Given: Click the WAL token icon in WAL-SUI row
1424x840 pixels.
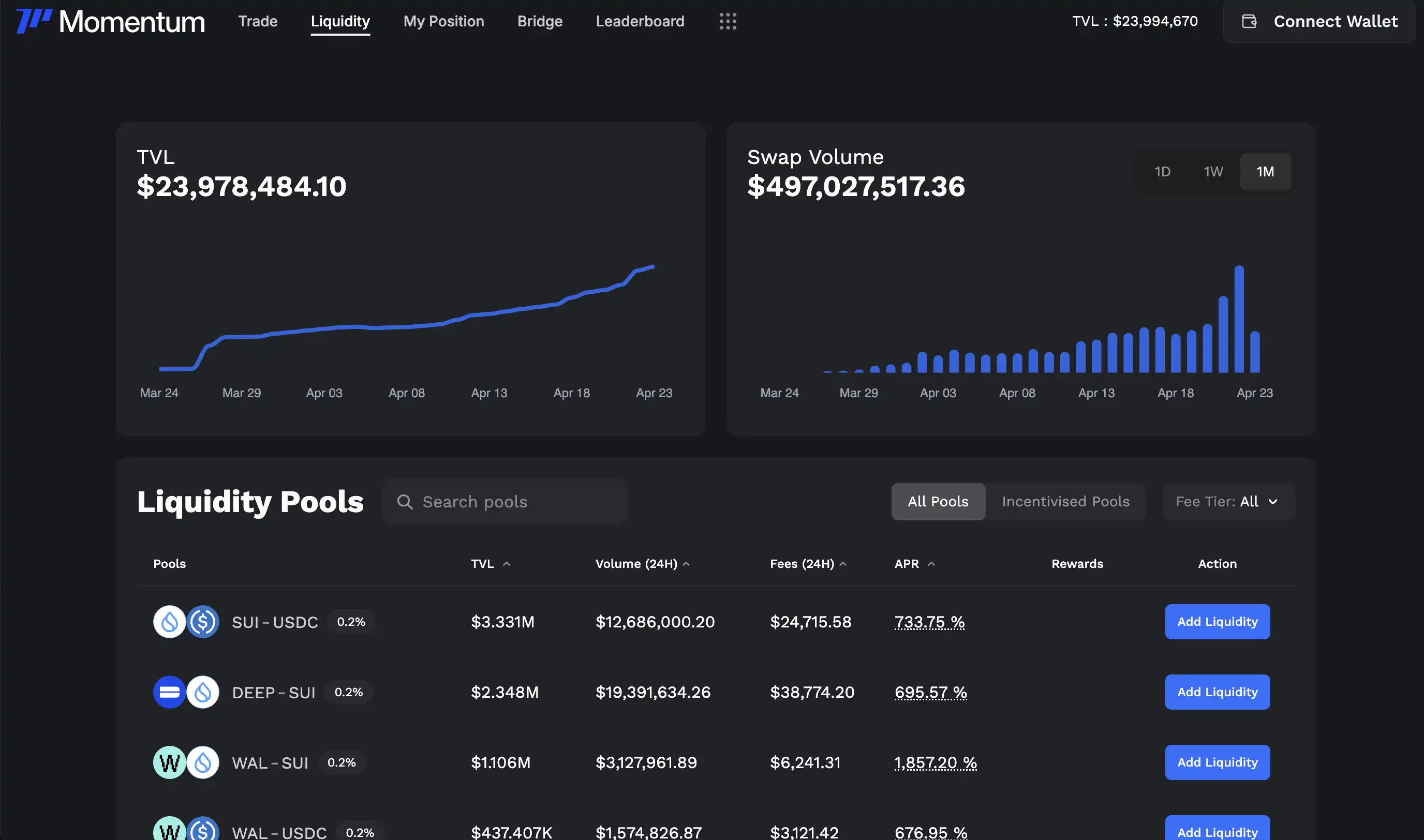Looking at the screenshot, I should 169,762.
